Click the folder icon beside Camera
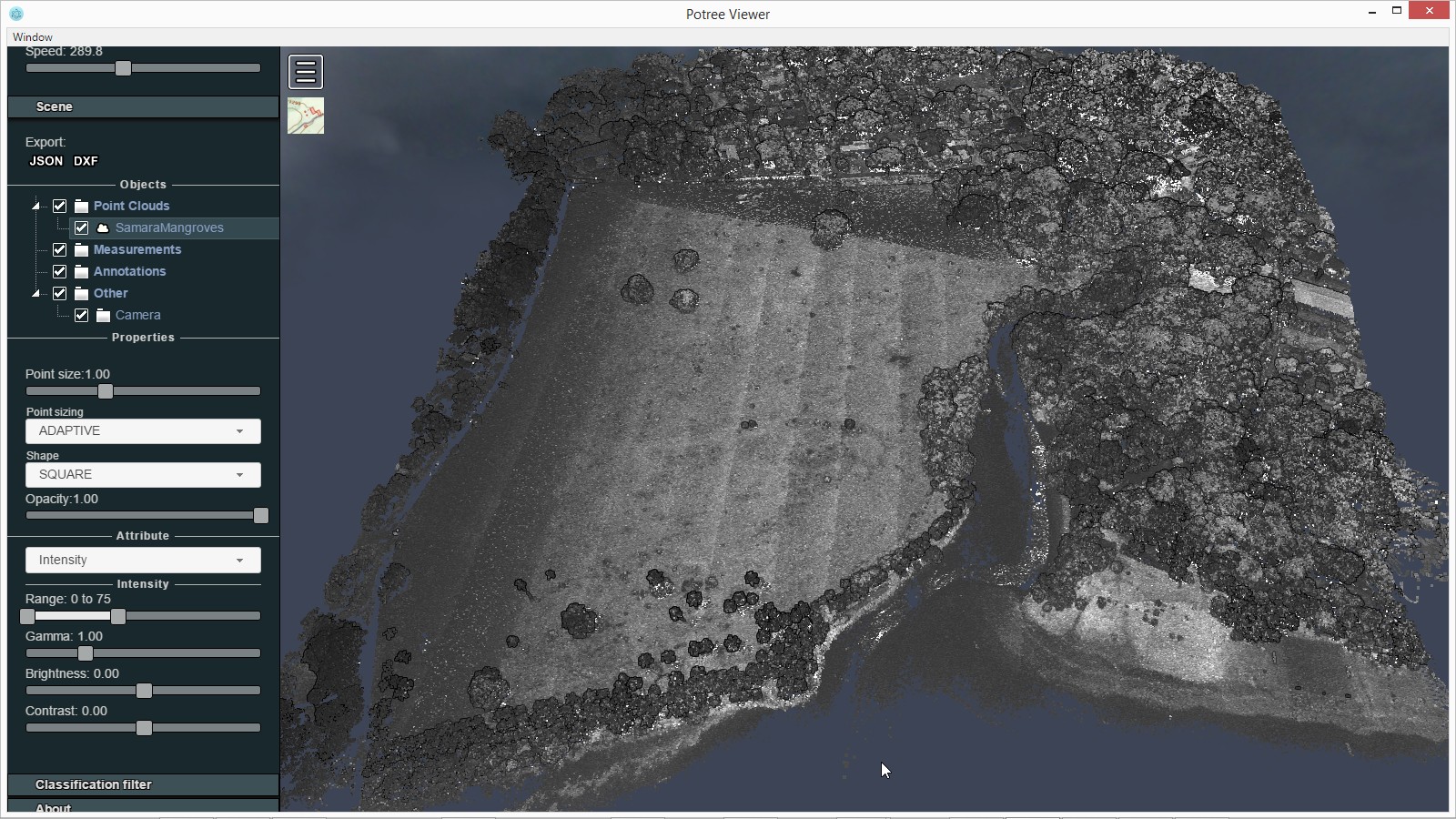Image resolution: width=1456 pixels, height=819 pixels. [103, 315]
